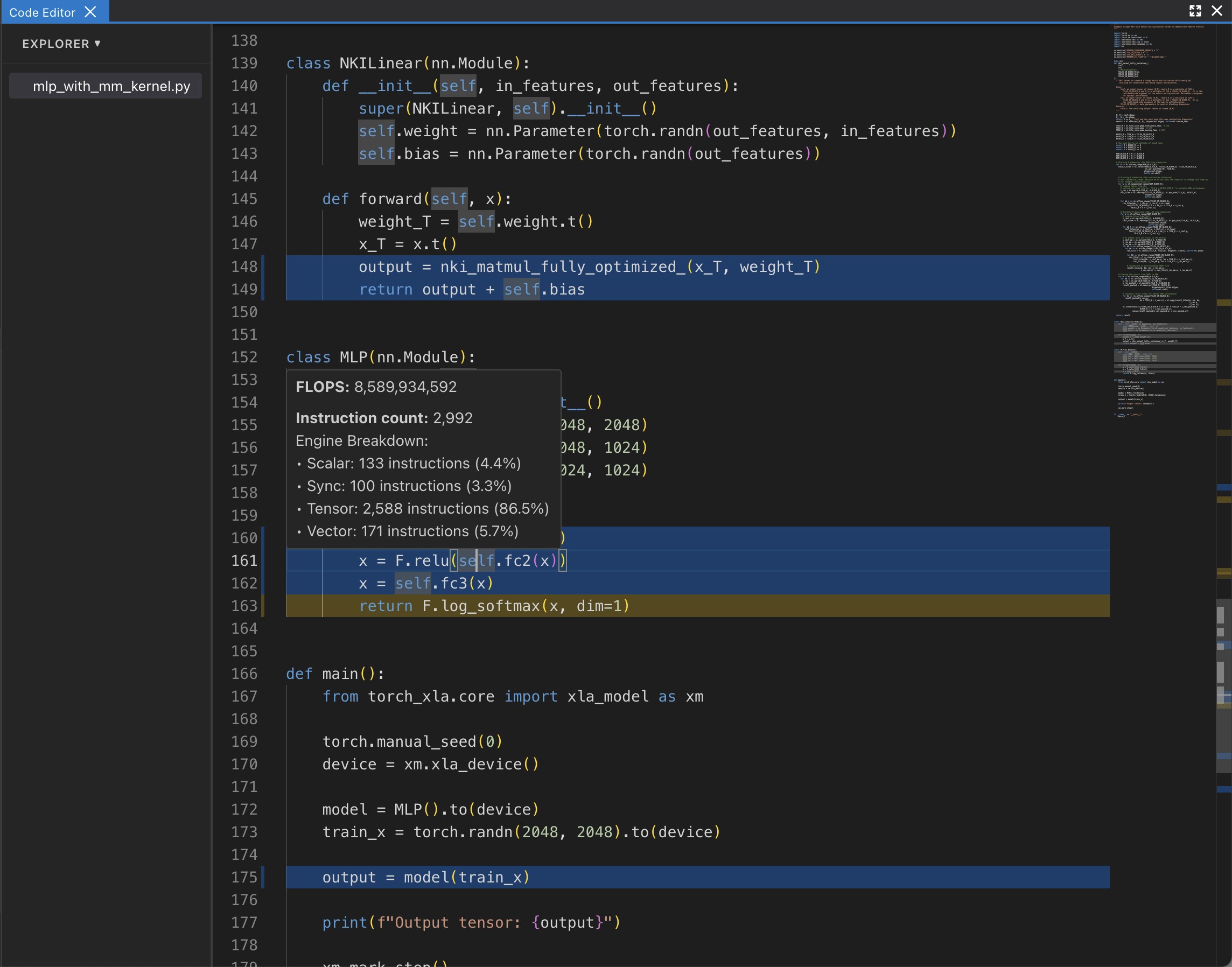Close the Code Editor tab
The width and height of the screenshot is (1232, 967).
[90, 12]
